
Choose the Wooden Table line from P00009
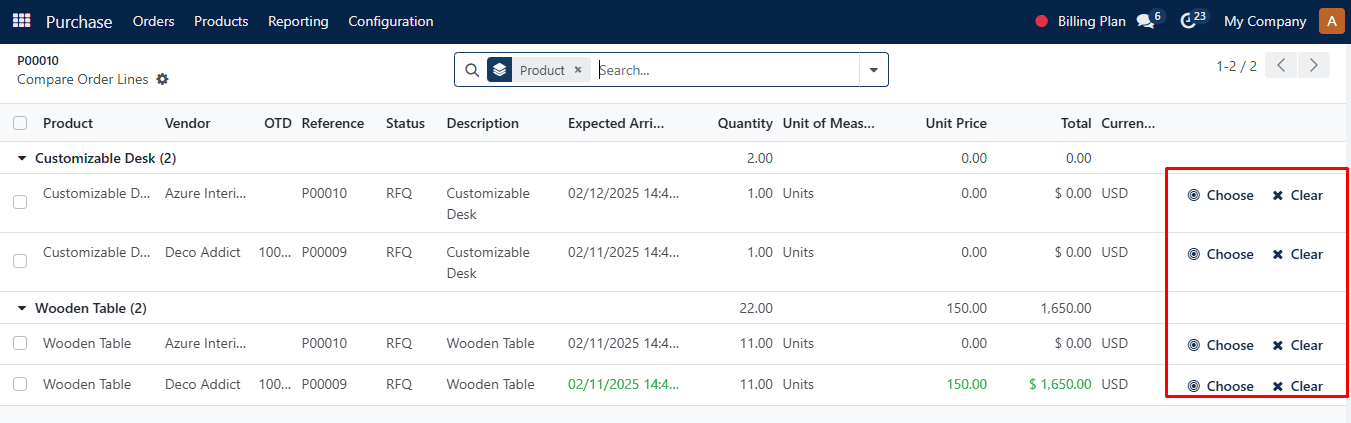(1220, 386)
